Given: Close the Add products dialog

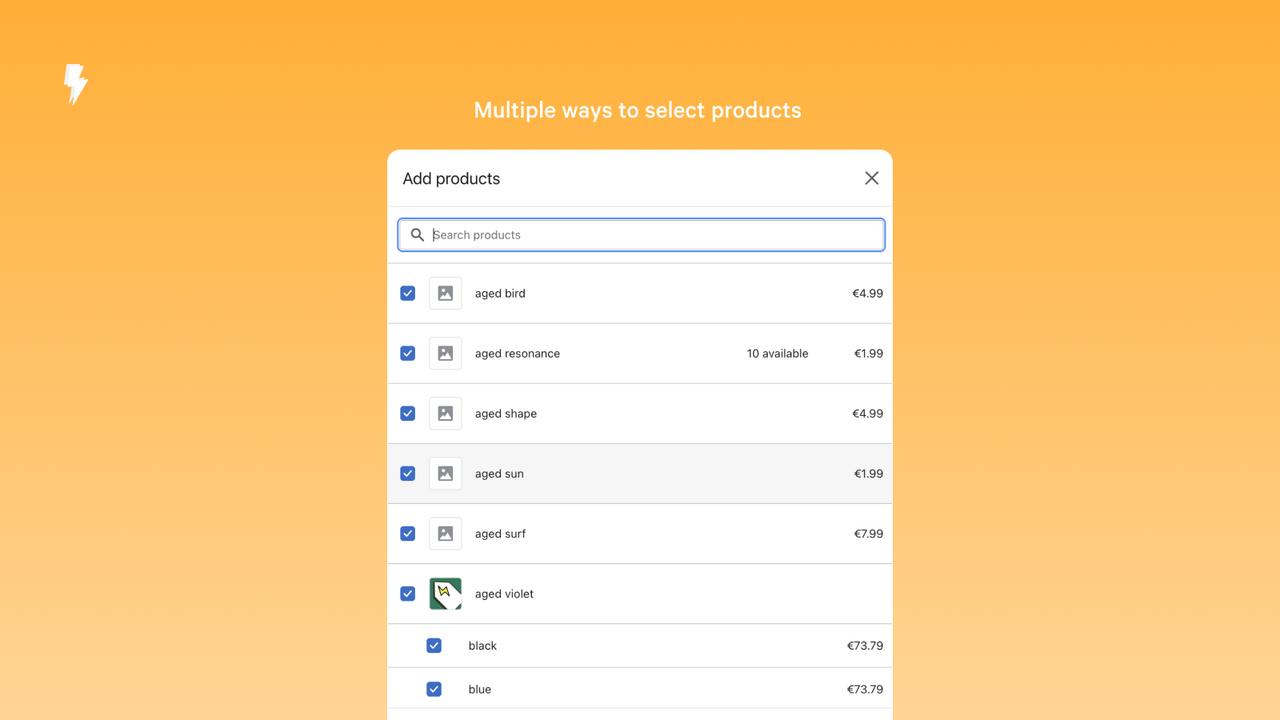Looking at the screenshot, I should [871, 178].
